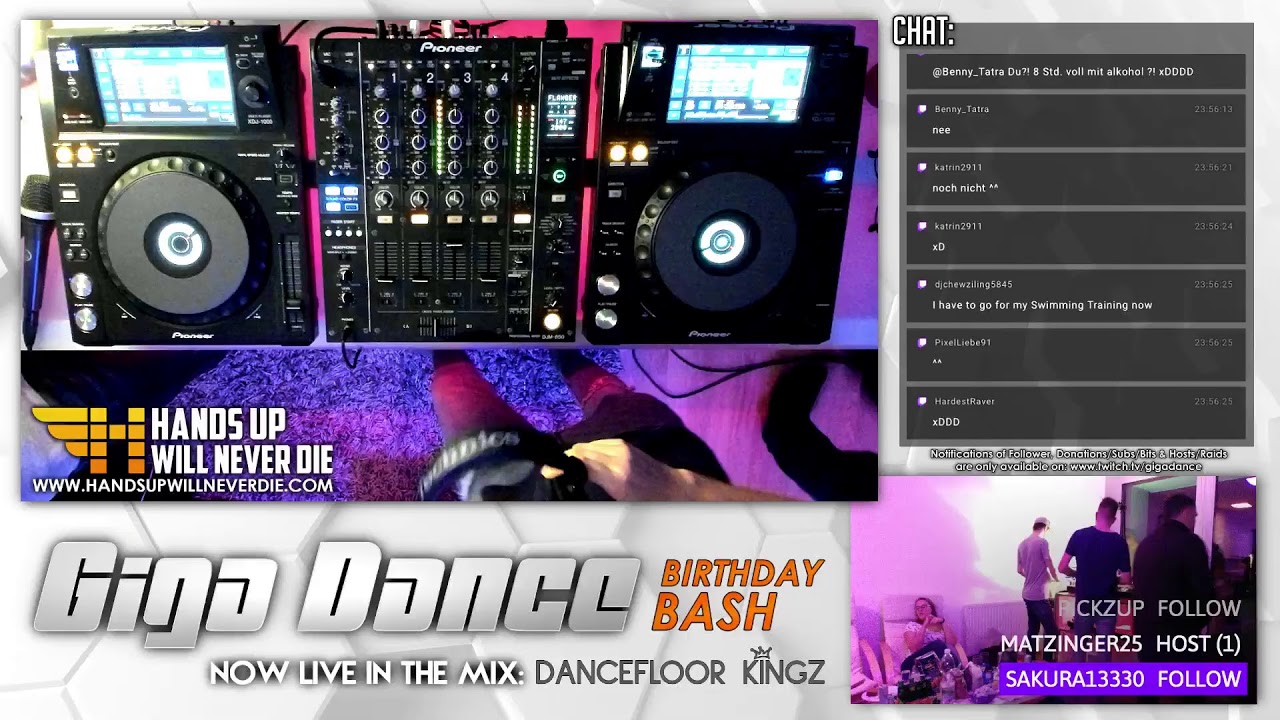Screen dimensions: 1280x720
Task: Click the '@Benny_Tatra Du?! 8 Std.' message
Action: coord(1062,72)
